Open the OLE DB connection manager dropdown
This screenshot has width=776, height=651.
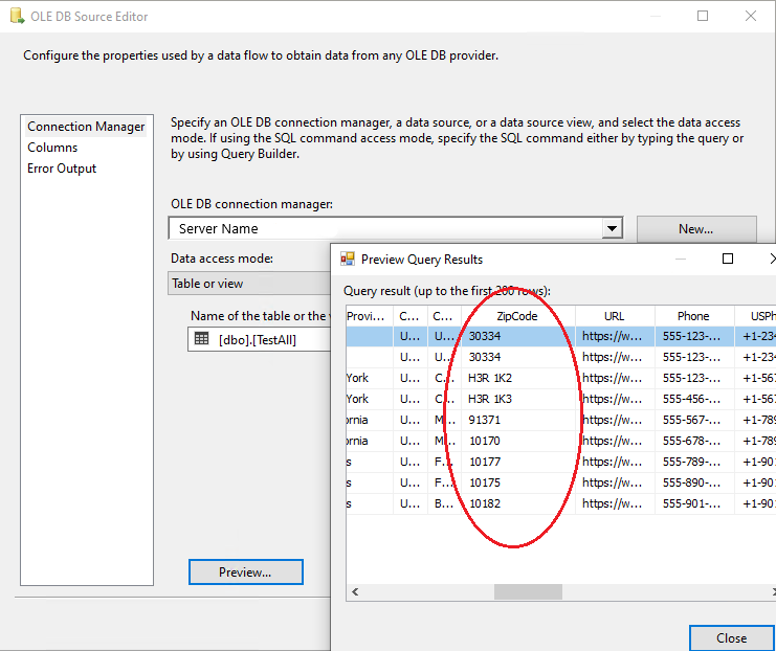[612, 229]
